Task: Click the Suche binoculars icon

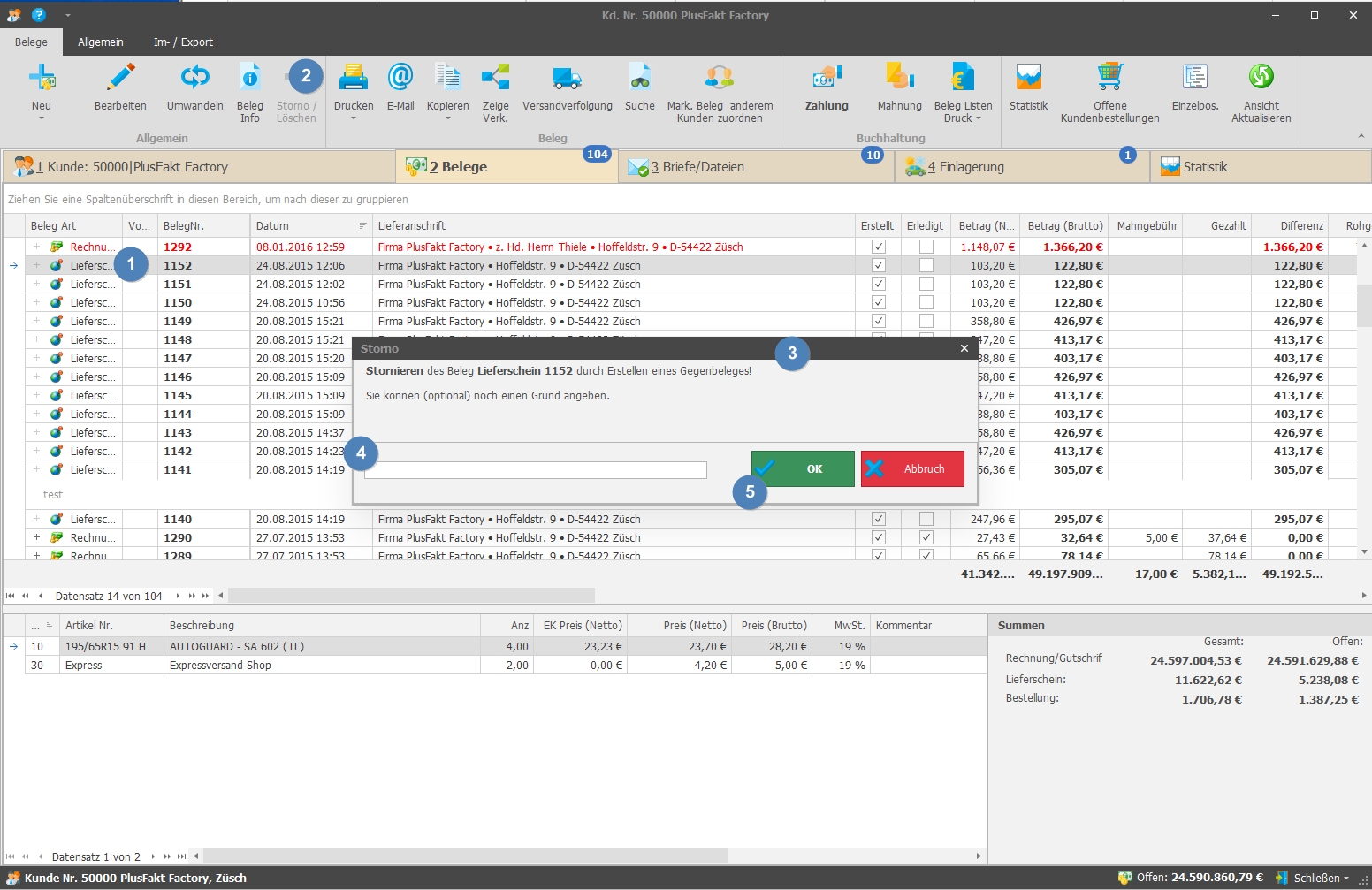Action: click(x=640, y=78)
